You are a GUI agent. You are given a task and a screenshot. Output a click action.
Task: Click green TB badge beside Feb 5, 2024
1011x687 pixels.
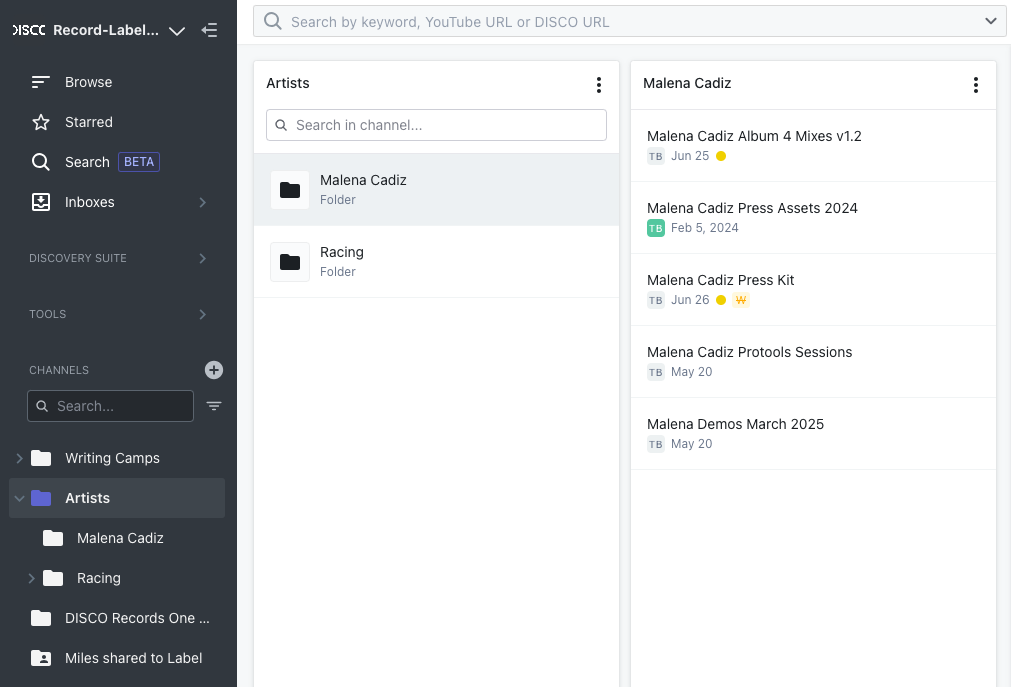[x=656, y=228]
